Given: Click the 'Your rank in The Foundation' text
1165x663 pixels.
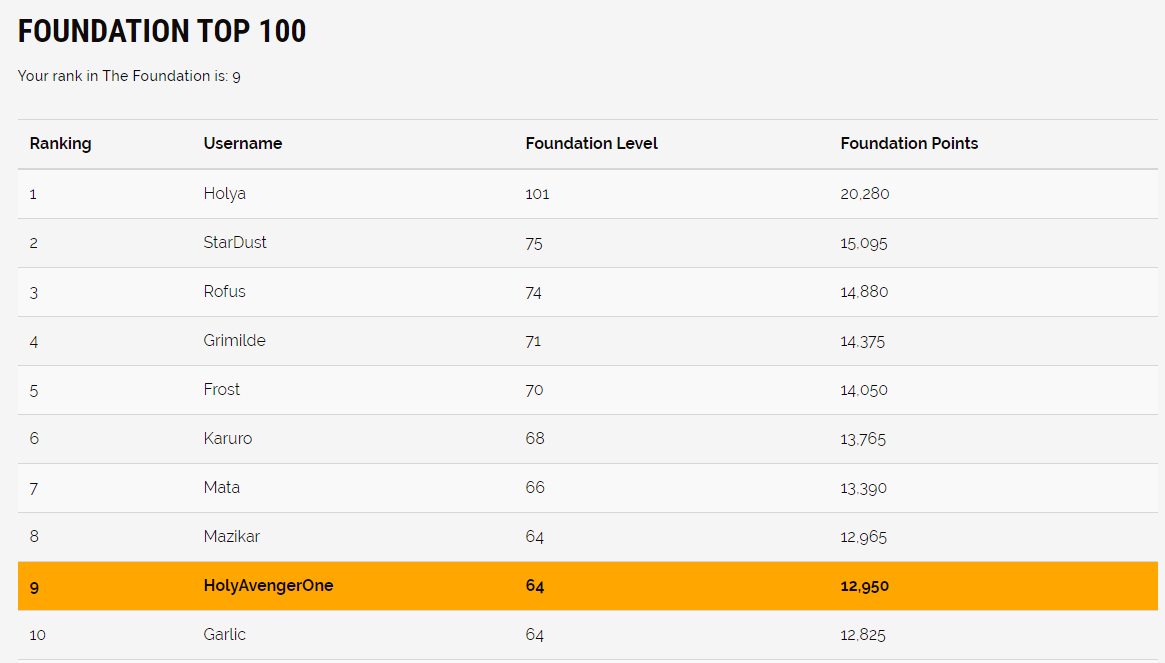Looking at the screenshot, I should [x=129, y=76].
